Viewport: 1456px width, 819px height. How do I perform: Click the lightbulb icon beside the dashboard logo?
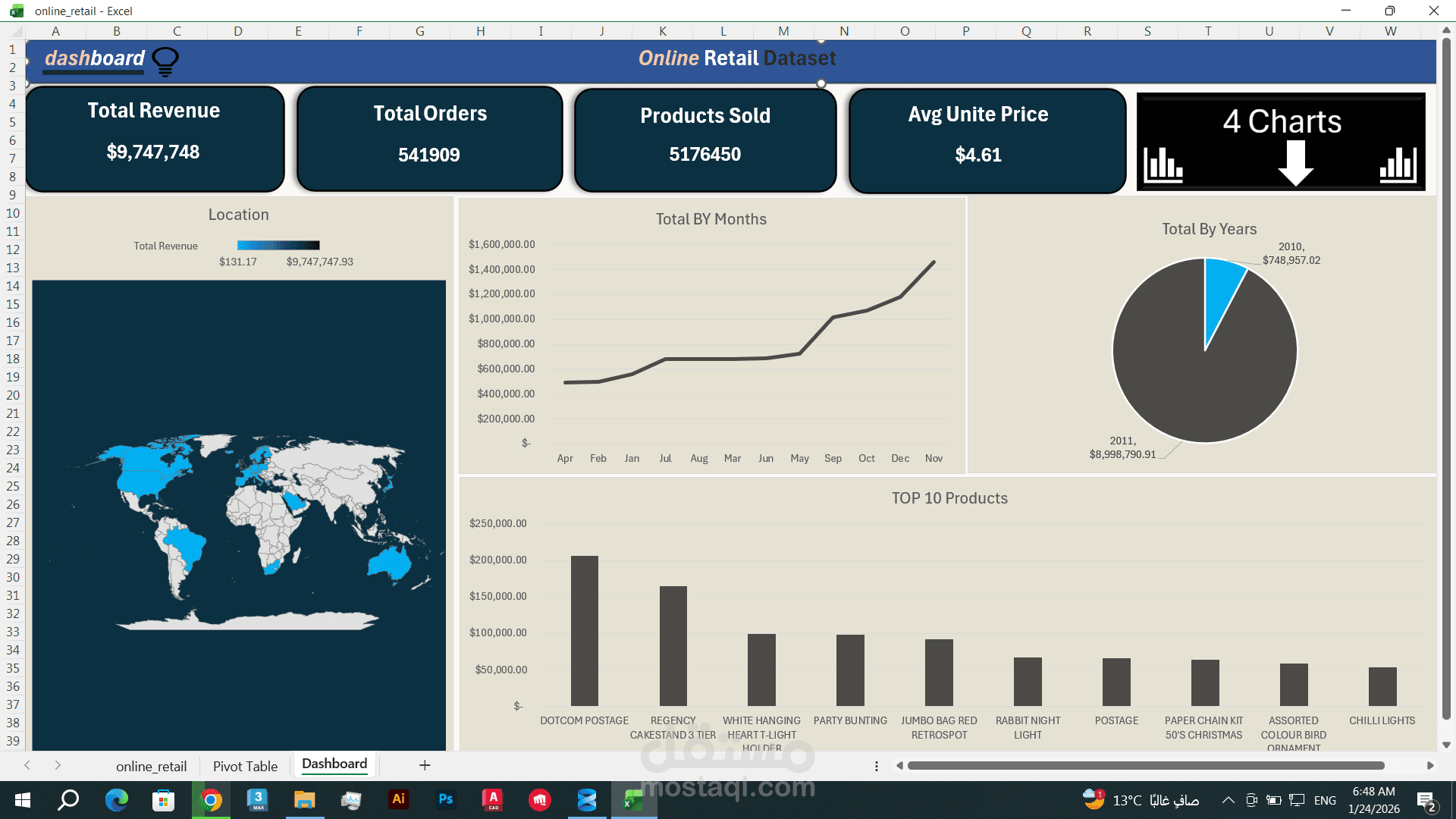click(164, 60)
